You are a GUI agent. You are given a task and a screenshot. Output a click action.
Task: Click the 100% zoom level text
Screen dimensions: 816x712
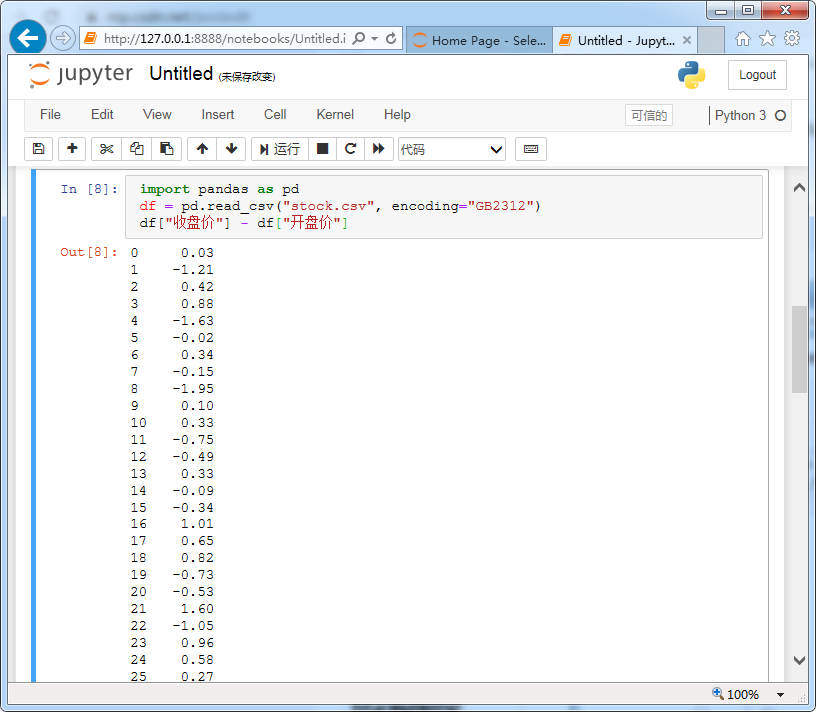point(743,695)
